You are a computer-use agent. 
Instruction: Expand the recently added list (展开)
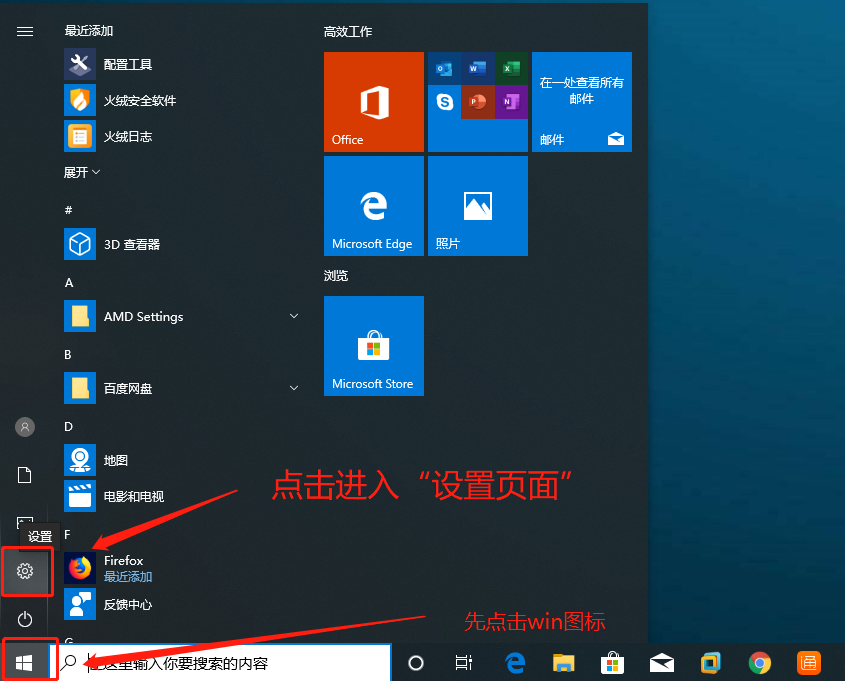click(x=82, y=172)
